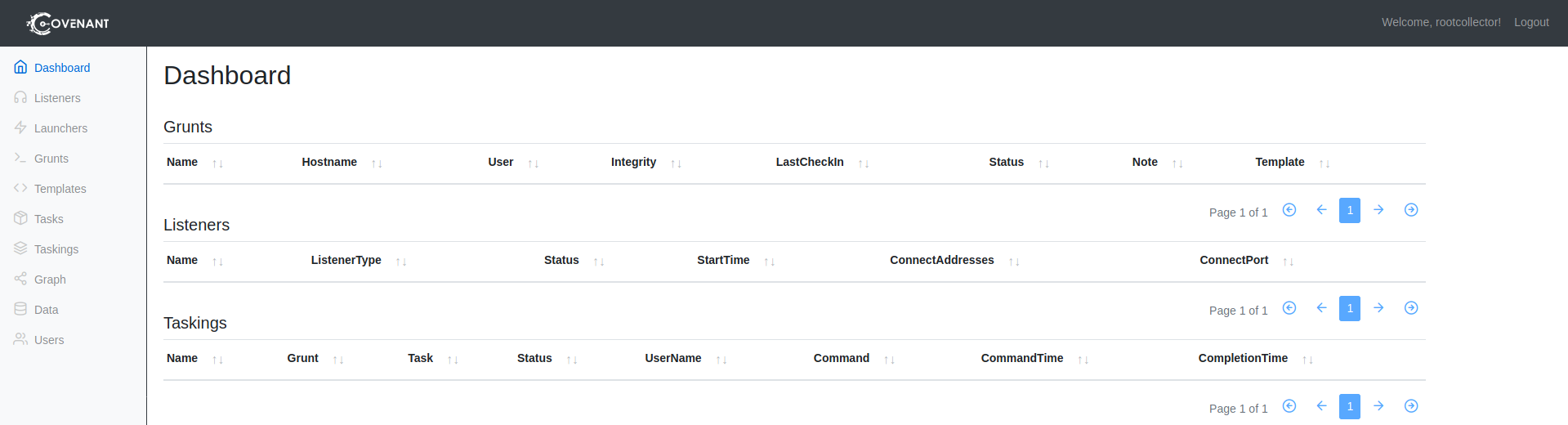The image size is (1568, 425).
Task: Sort Grunts table by Name arrows
Action: point(217,163)
